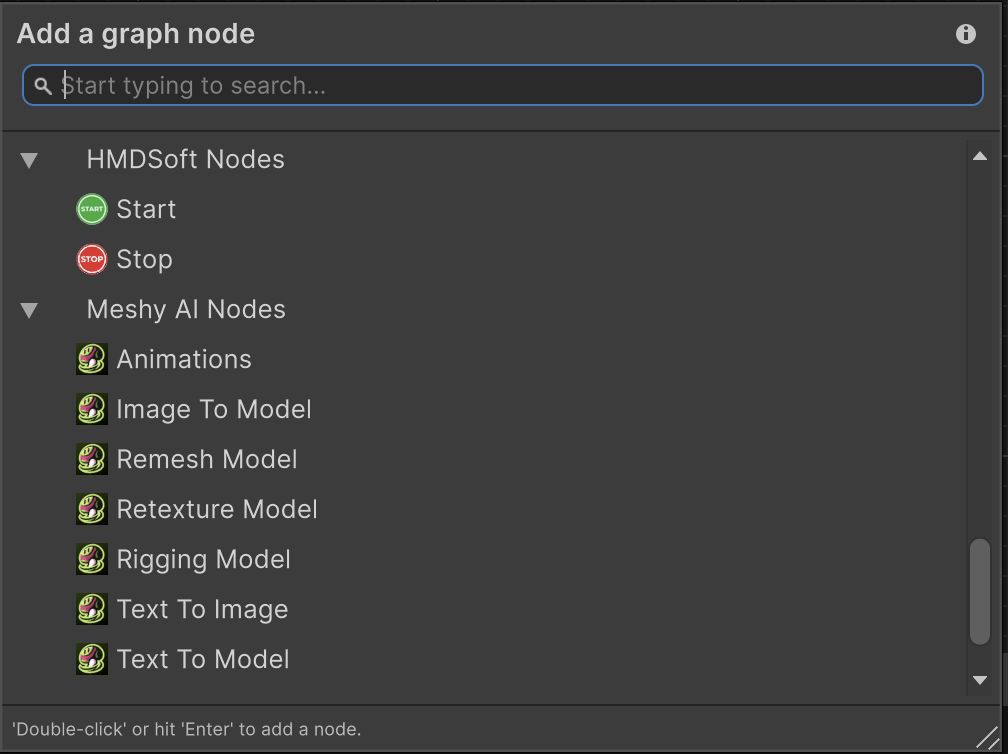The width and height of the screenshot is (1008, 754).
Task: Click the Animations node Meshy icon
Action: click(x=92, y=359)
